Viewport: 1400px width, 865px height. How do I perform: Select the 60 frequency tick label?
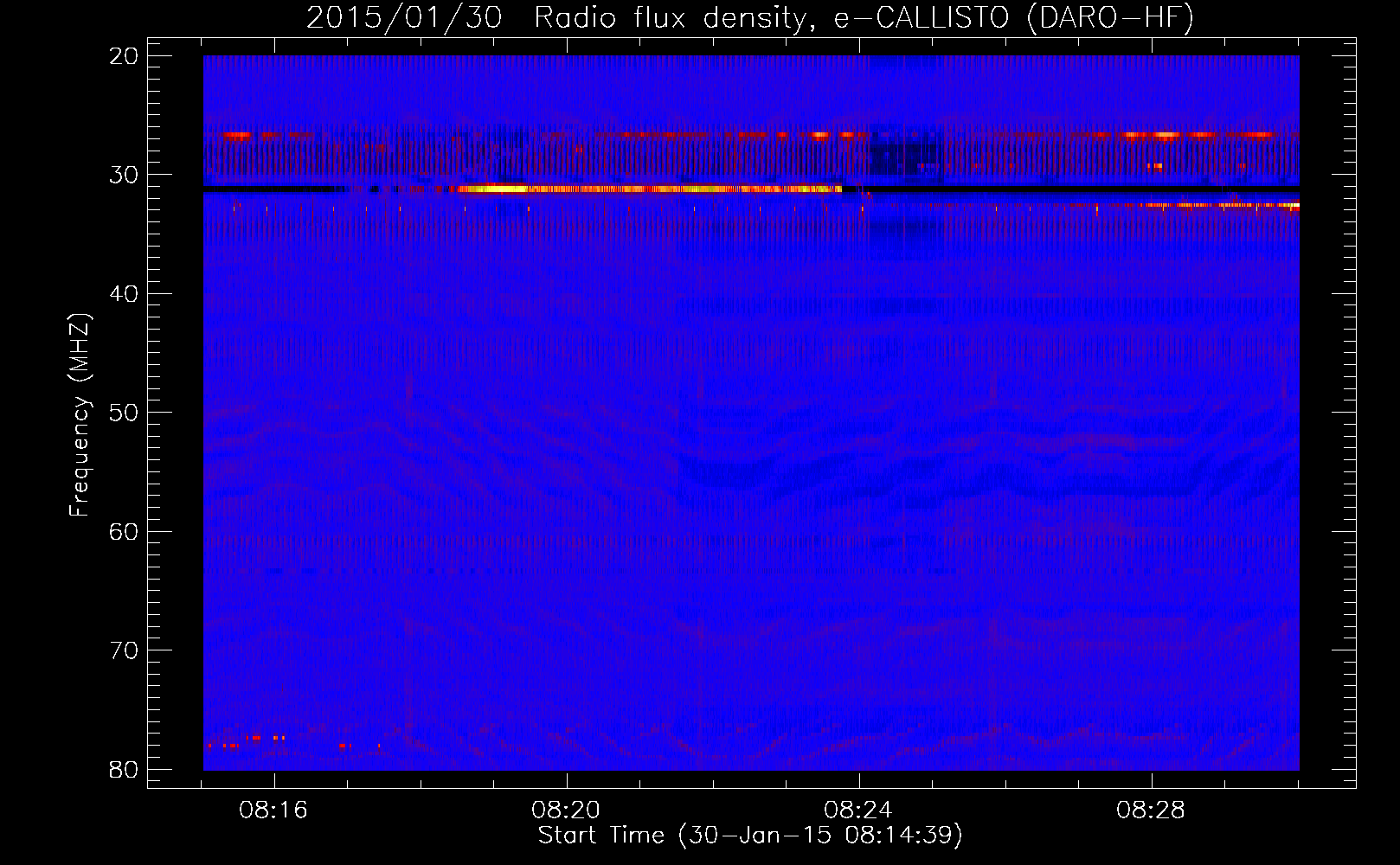[125, 531]
